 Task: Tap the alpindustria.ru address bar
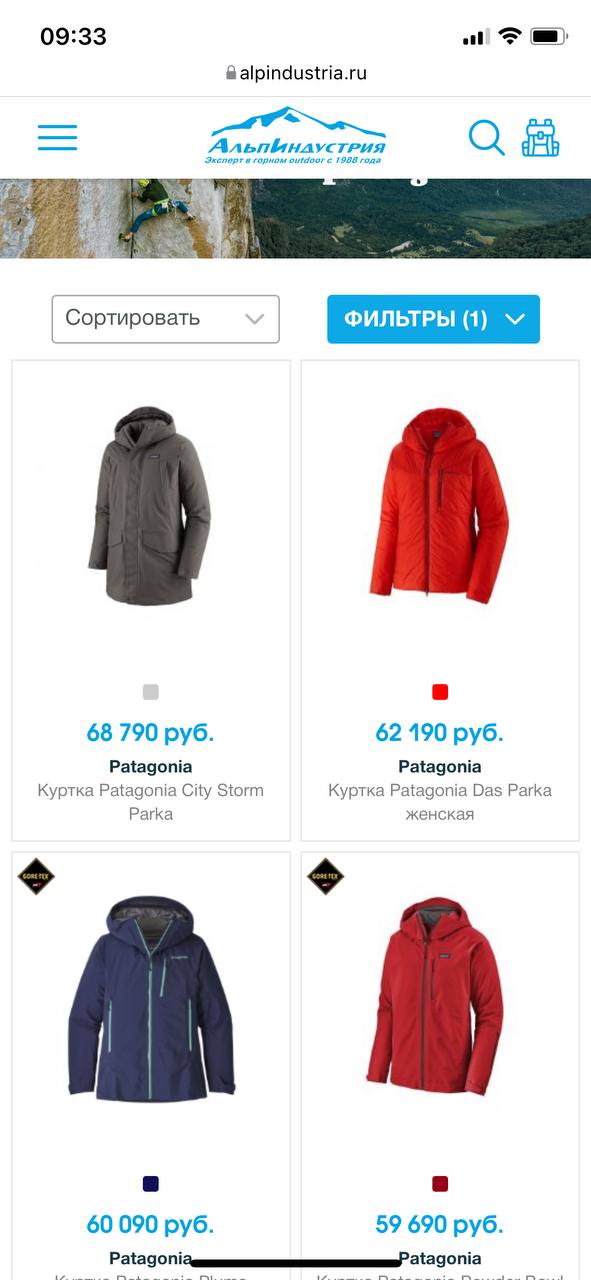pos(296,73)
